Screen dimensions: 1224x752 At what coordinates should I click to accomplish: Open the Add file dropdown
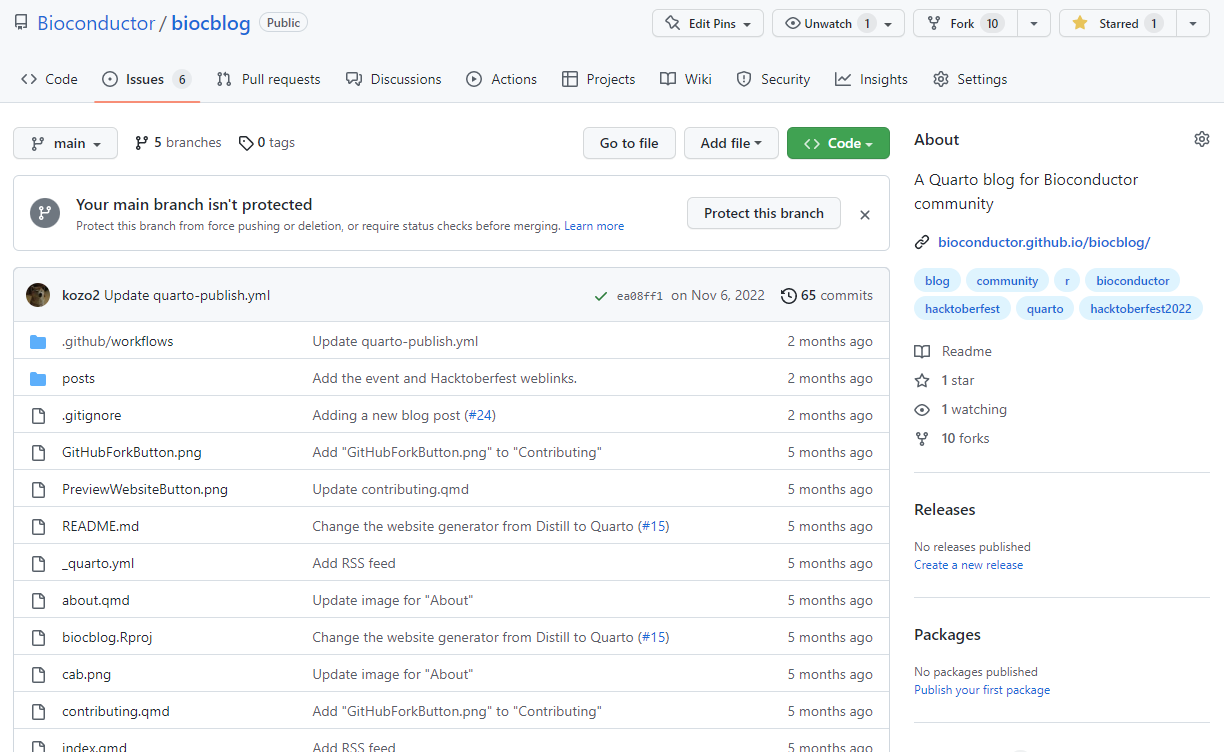(x=731, y=143)
